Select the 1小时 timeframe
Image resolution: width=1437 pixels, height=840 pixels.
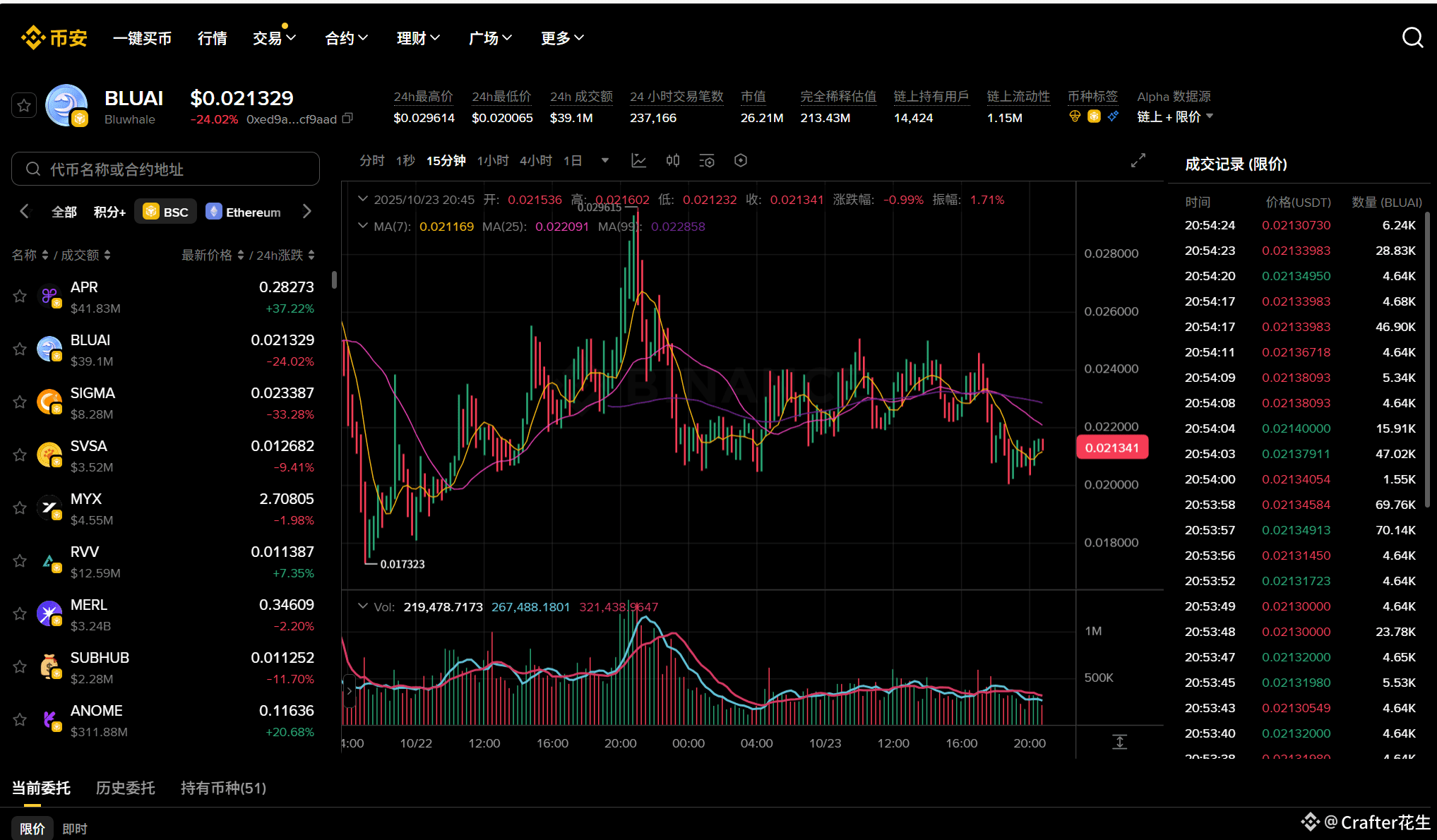(492, 161)
